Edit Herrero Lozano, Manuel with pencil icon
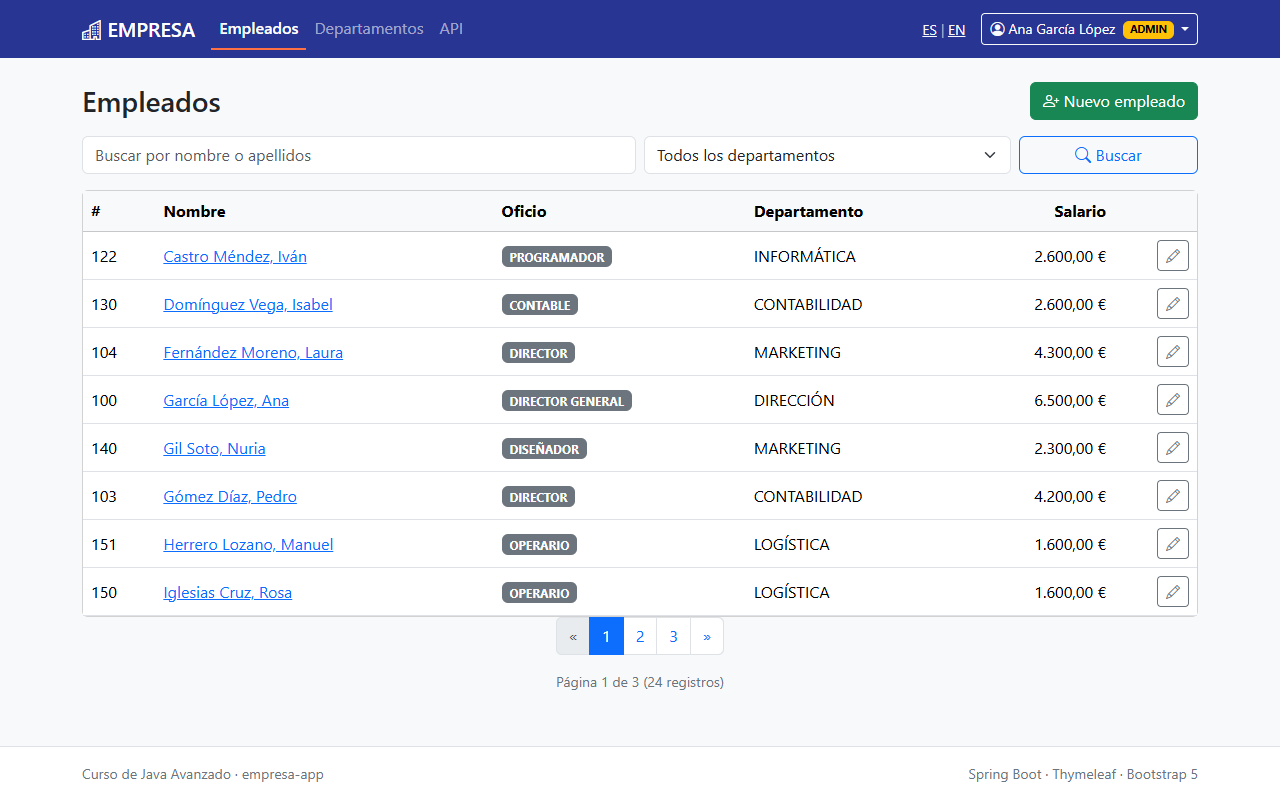Viewport: 1280px width, 800px height. point(1173,544)
